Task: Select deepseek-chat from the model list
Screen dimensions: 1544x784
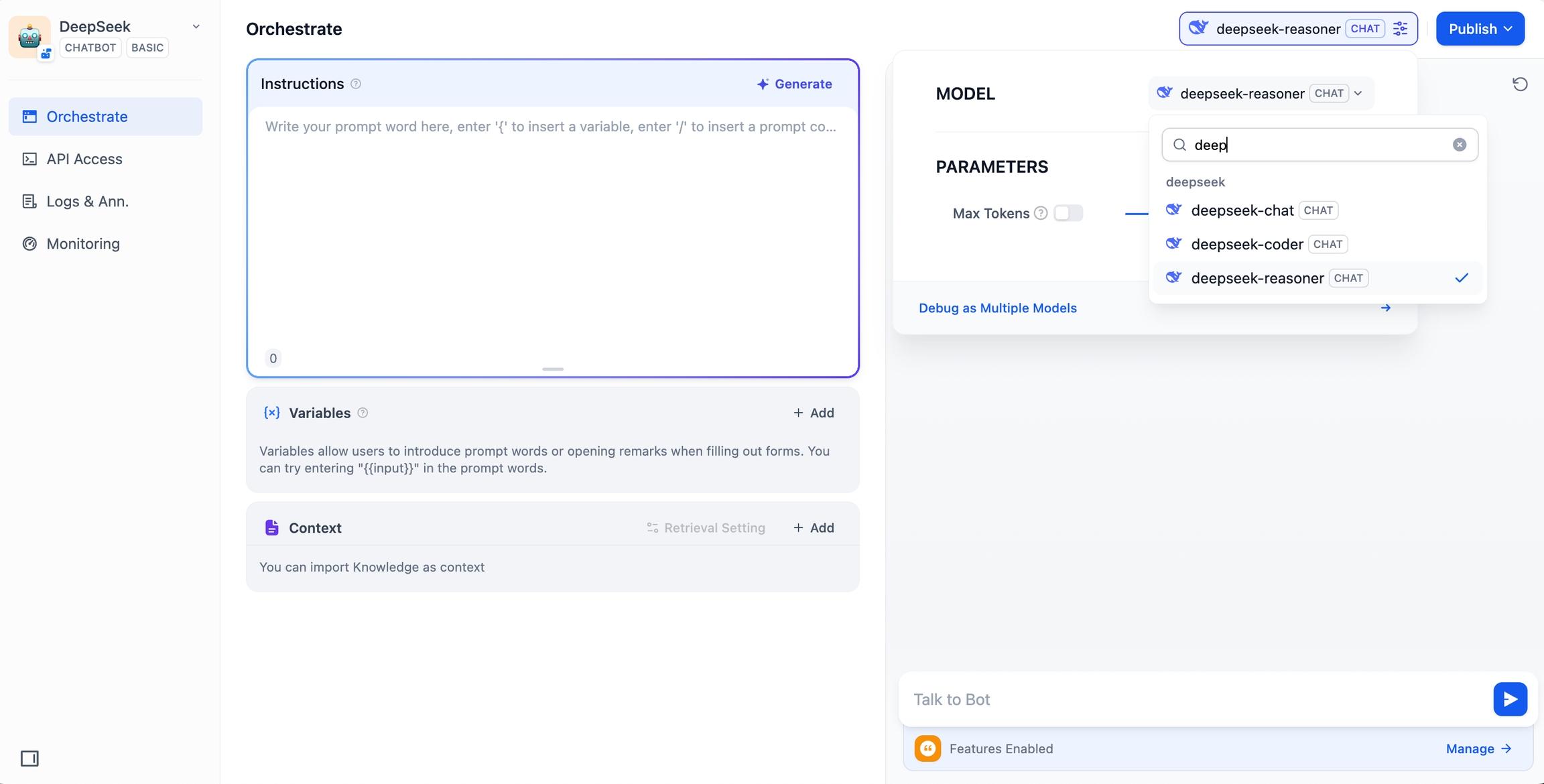Action: pyautogui.click(x=1242, y=210)
